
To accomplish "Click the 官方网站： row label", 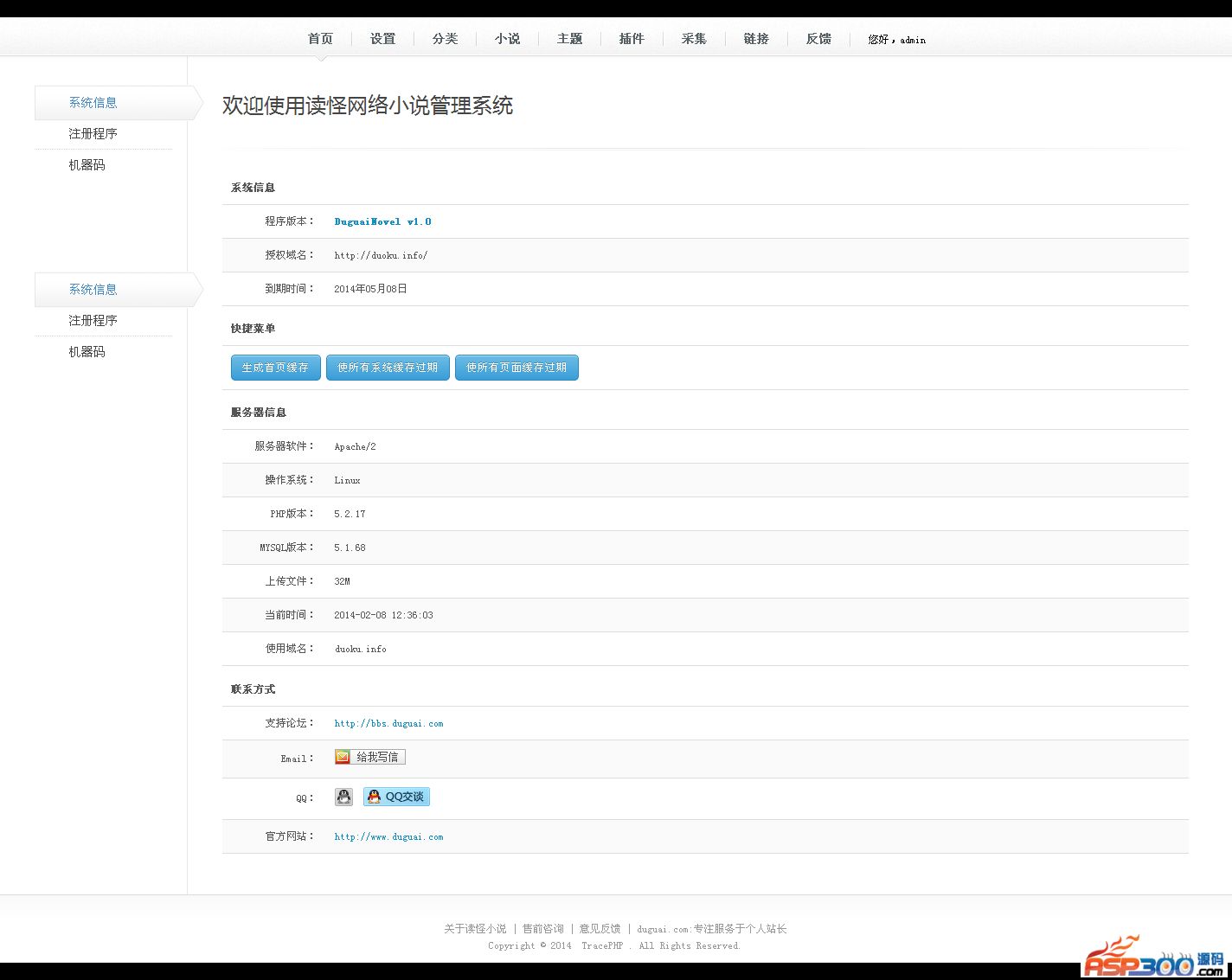I will 290,836.
